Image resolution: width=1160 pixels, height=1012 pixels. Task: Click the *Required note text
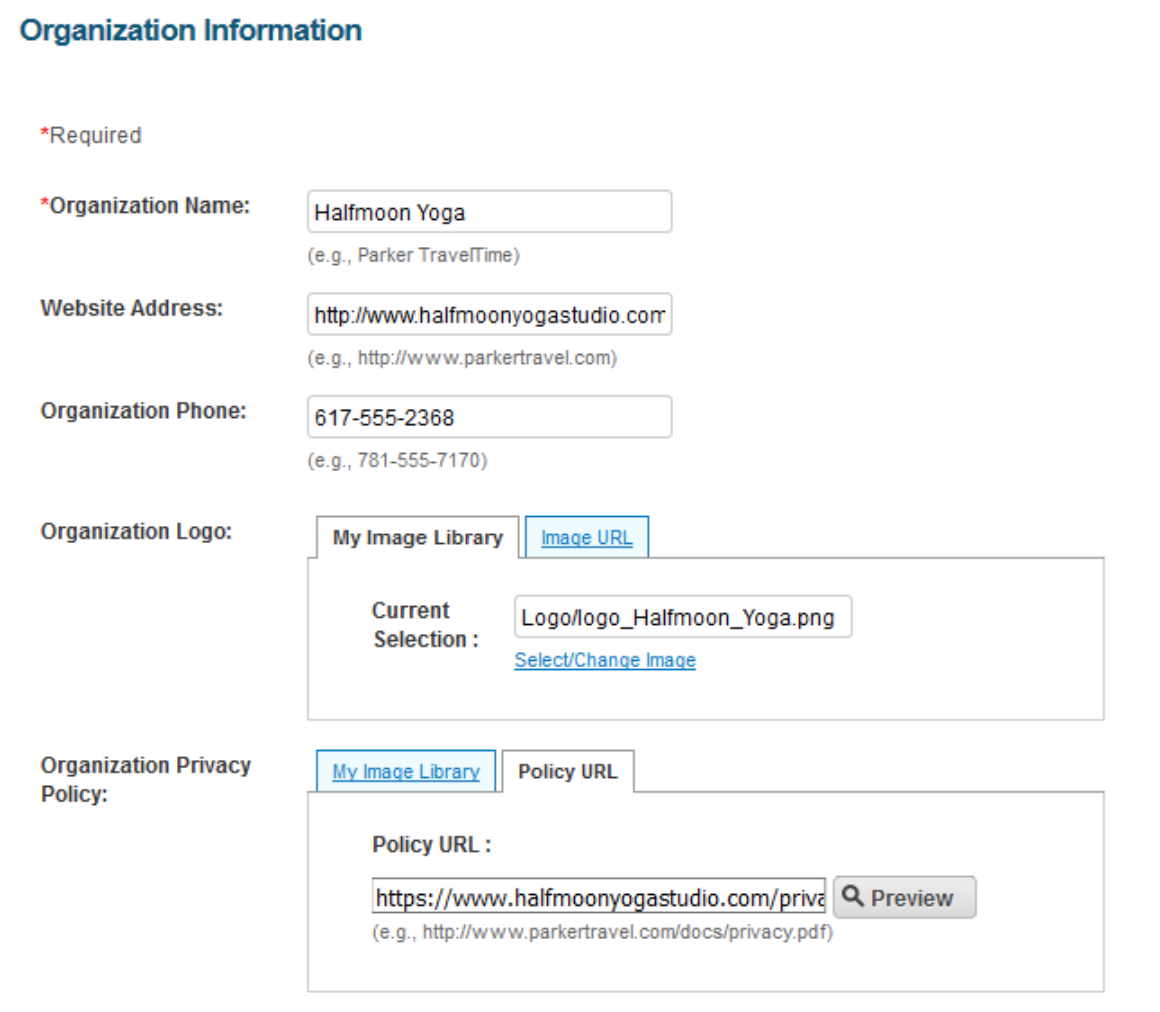click(x=91, y=135)
